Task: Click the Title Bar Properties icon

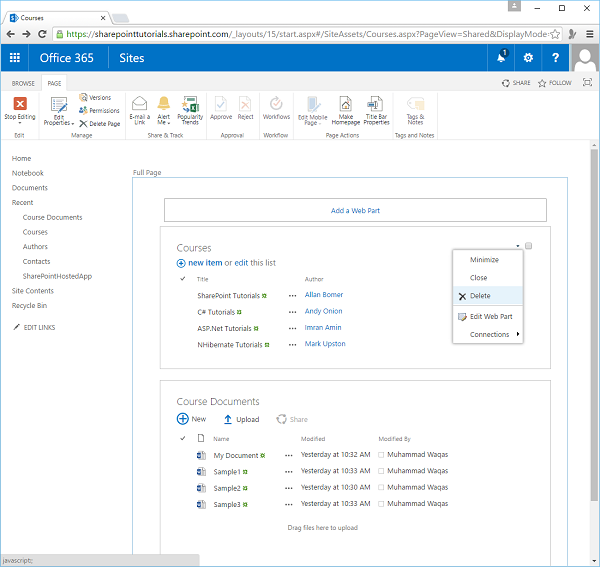Action: point(376,104)
